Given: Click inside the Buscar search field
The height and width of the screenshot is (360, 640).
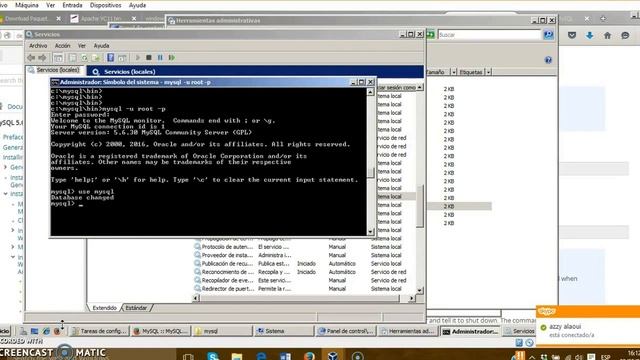Looking at the screenshot, I should [489, 35].
